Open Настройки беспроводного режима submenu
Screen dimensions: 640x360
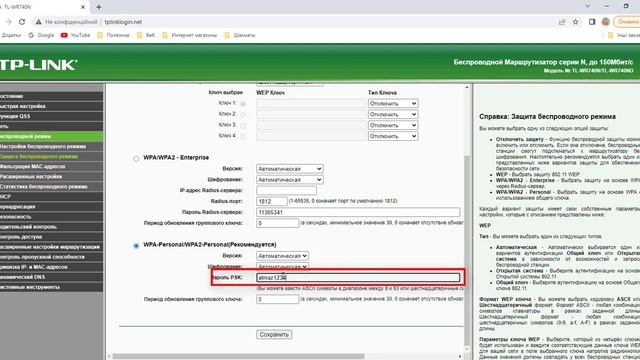(x=51, y=147)
